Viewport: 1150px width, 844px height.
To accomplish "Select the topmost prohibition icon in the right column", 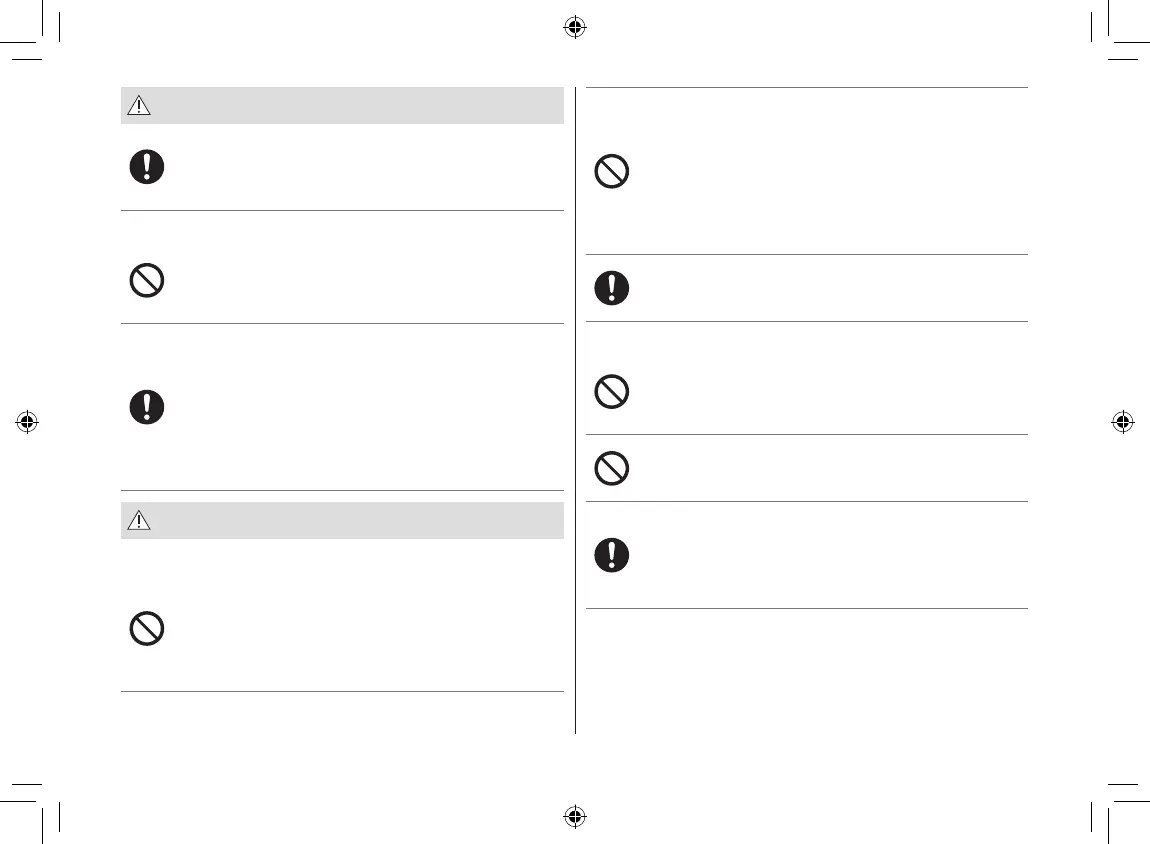I will (x=612, y=172).
